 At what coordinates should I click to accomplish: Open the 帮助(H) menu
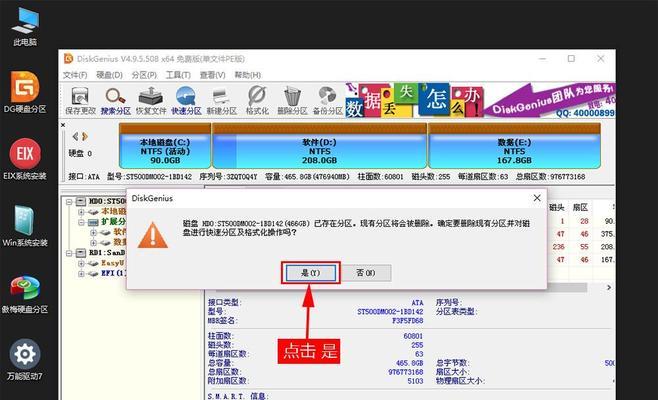[x=248, y=75]
